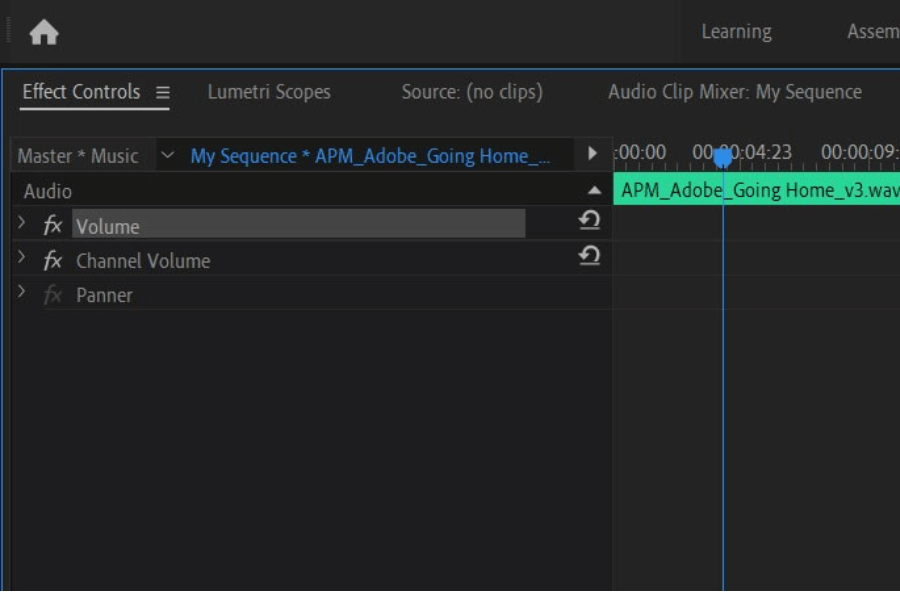The width and height of the screenshot is (900, 600).
Task: Toggle the Volume fx effect on/off
Action: click(x=53, y=226)
